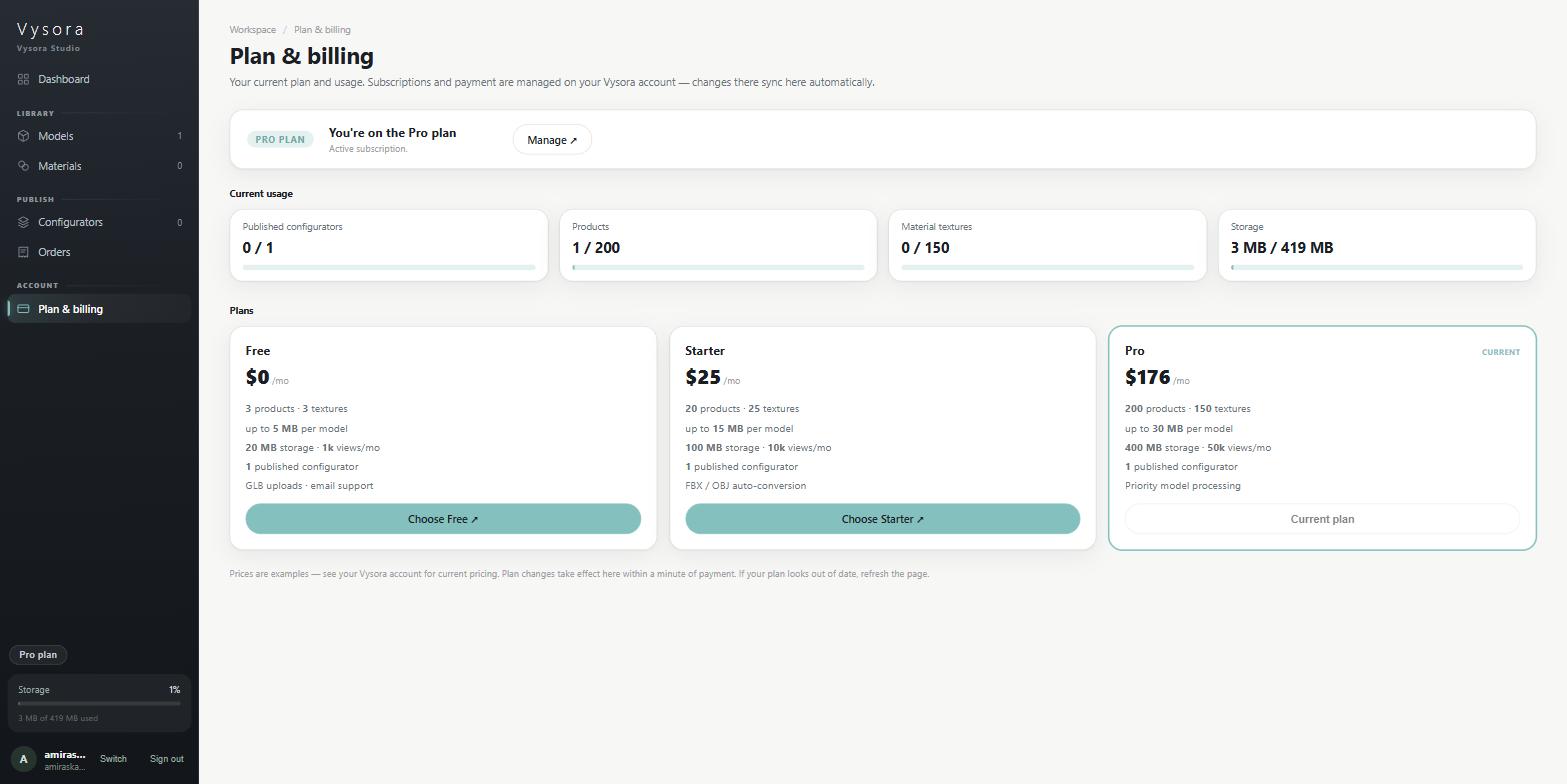The width and height of the screenshot is (1567, 784).
Task: Click the disabled Current plan button
Action: [x=1322, y=519]
